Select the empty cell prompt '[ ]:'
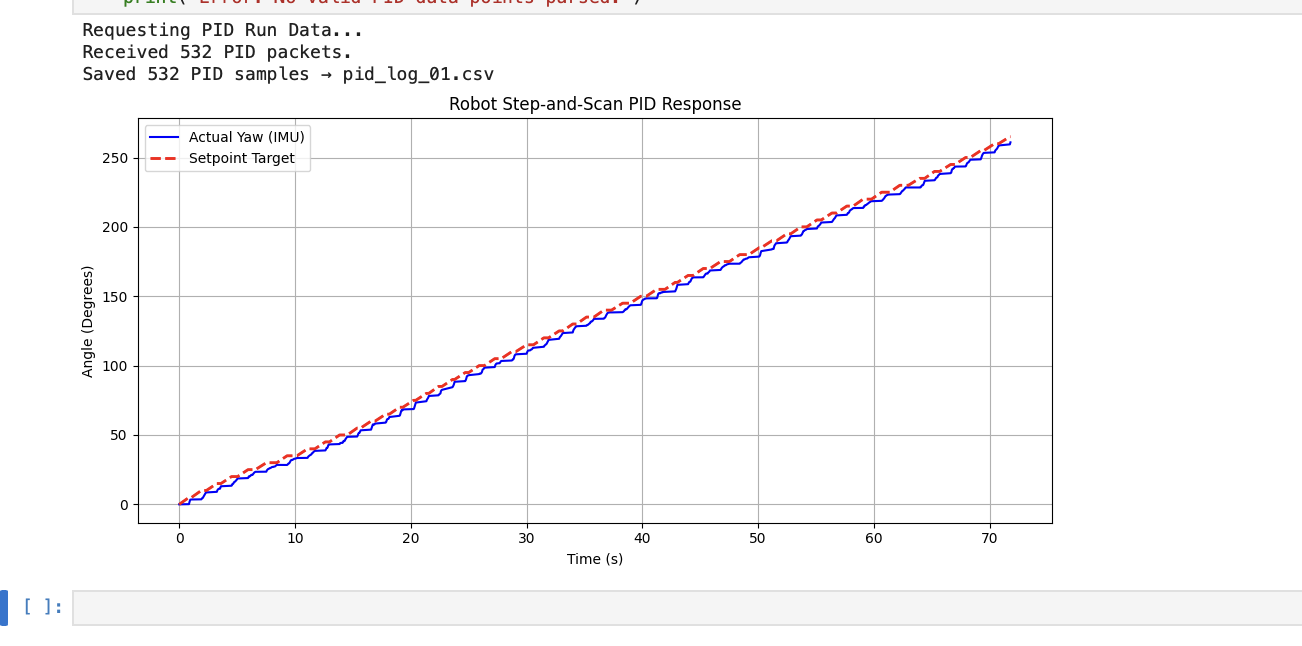1302x646 pixels. pyautogui.click(x=43, y=607)
